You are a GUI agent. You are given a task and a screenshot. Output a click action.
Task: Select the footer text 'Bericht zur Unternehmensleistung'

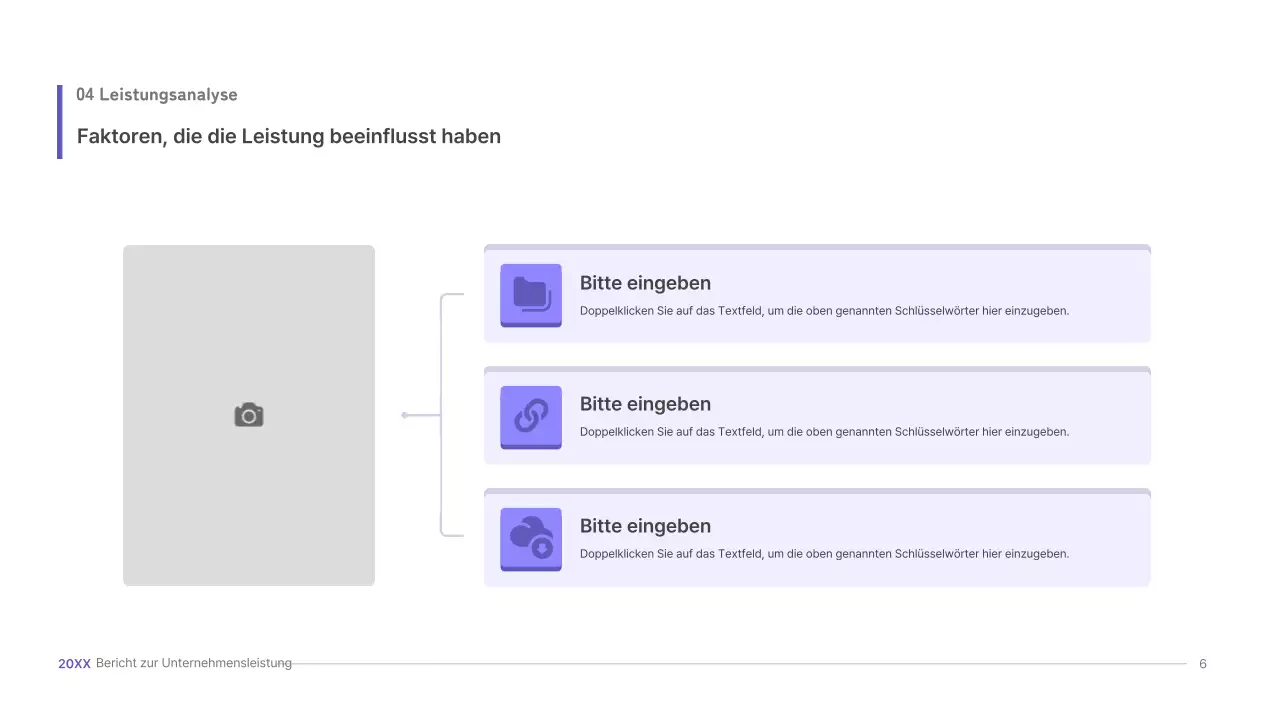coord(193,664)
